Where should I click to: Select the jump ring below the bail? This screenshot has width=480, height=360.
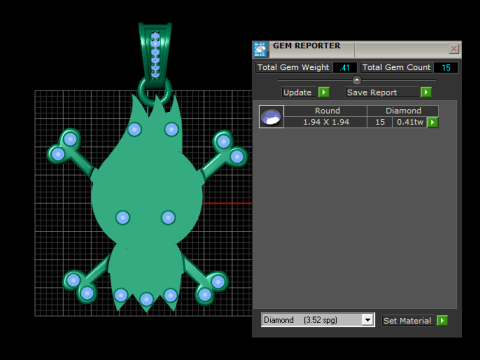coord(155,92)
